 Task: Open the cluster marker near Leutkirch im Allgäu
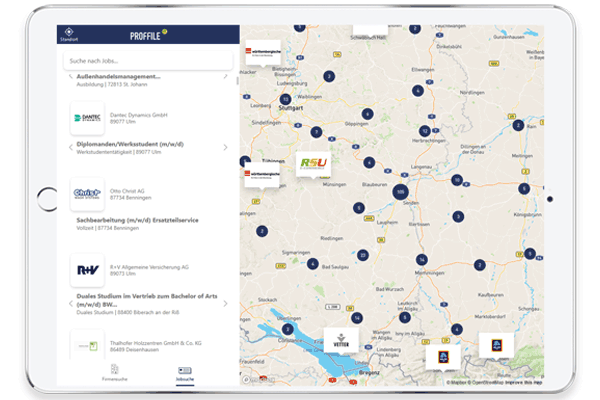coord(405,317)
